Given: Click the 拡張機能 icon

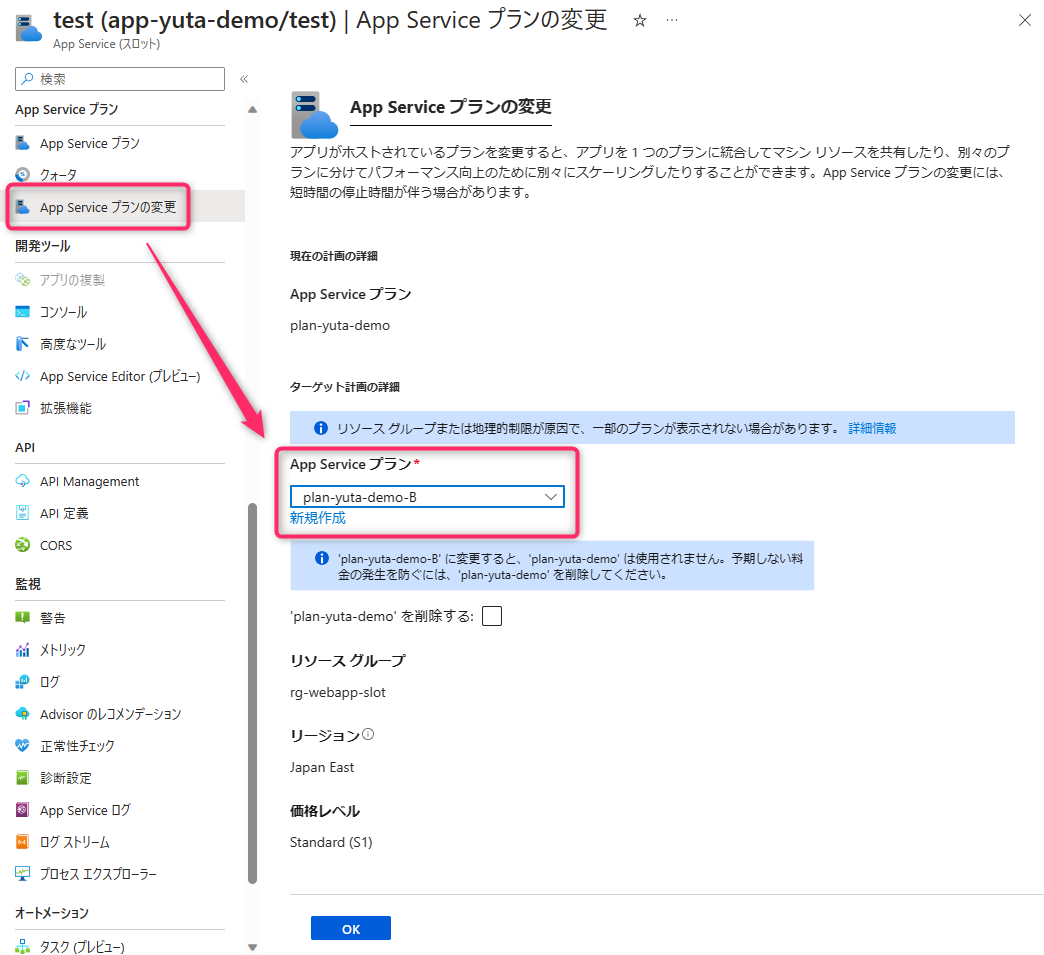Looking at the screenshot, I should pyautogui.click(x=23, y=408).
